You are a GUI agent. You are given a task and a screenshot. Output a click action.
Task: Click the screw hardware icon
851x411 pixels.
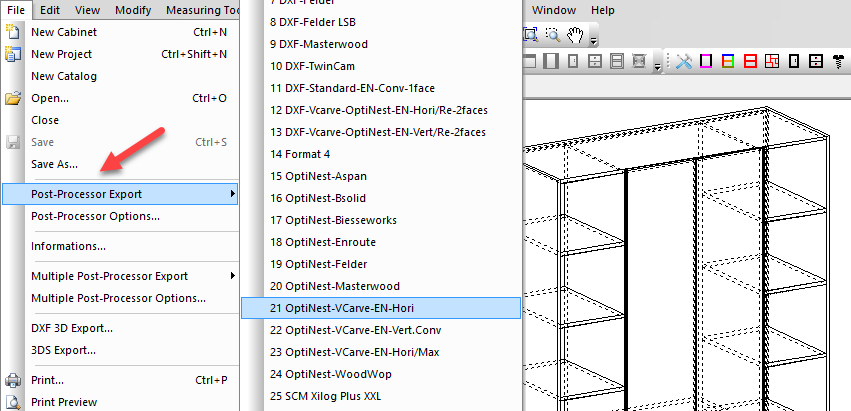(839, 61)
